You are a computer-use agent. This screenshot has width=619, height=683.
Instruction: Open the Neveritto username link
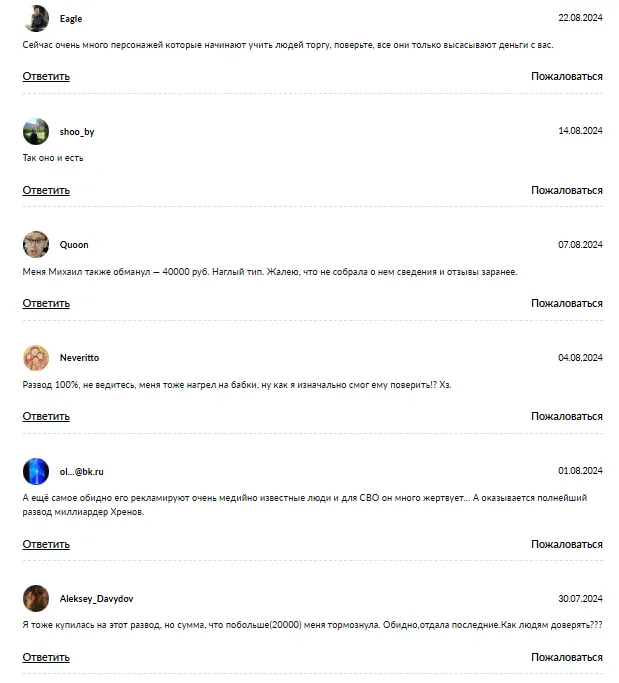coord(79,358)
